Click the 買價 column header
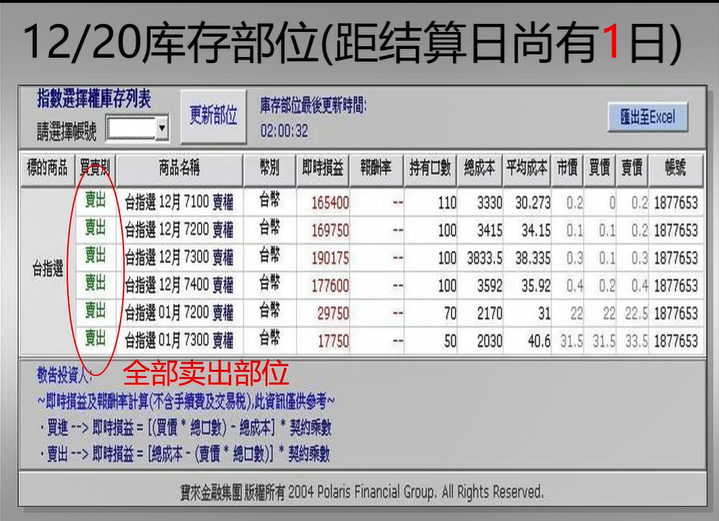Viewport: 719px width, 521px height. pos(599,169)
